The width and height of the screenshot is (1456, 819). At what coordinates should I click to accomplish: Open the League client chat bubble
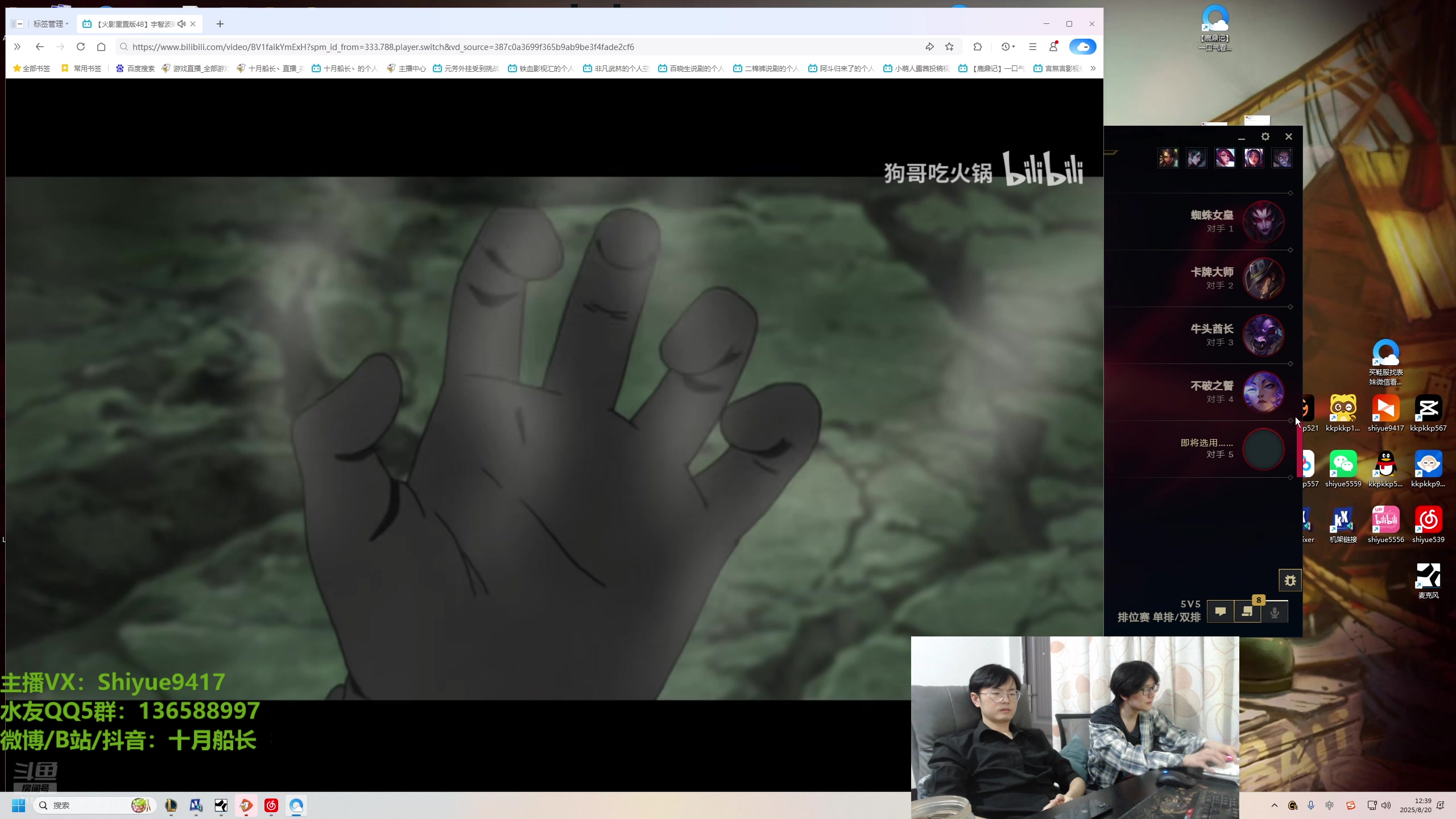pos(1221,611)
